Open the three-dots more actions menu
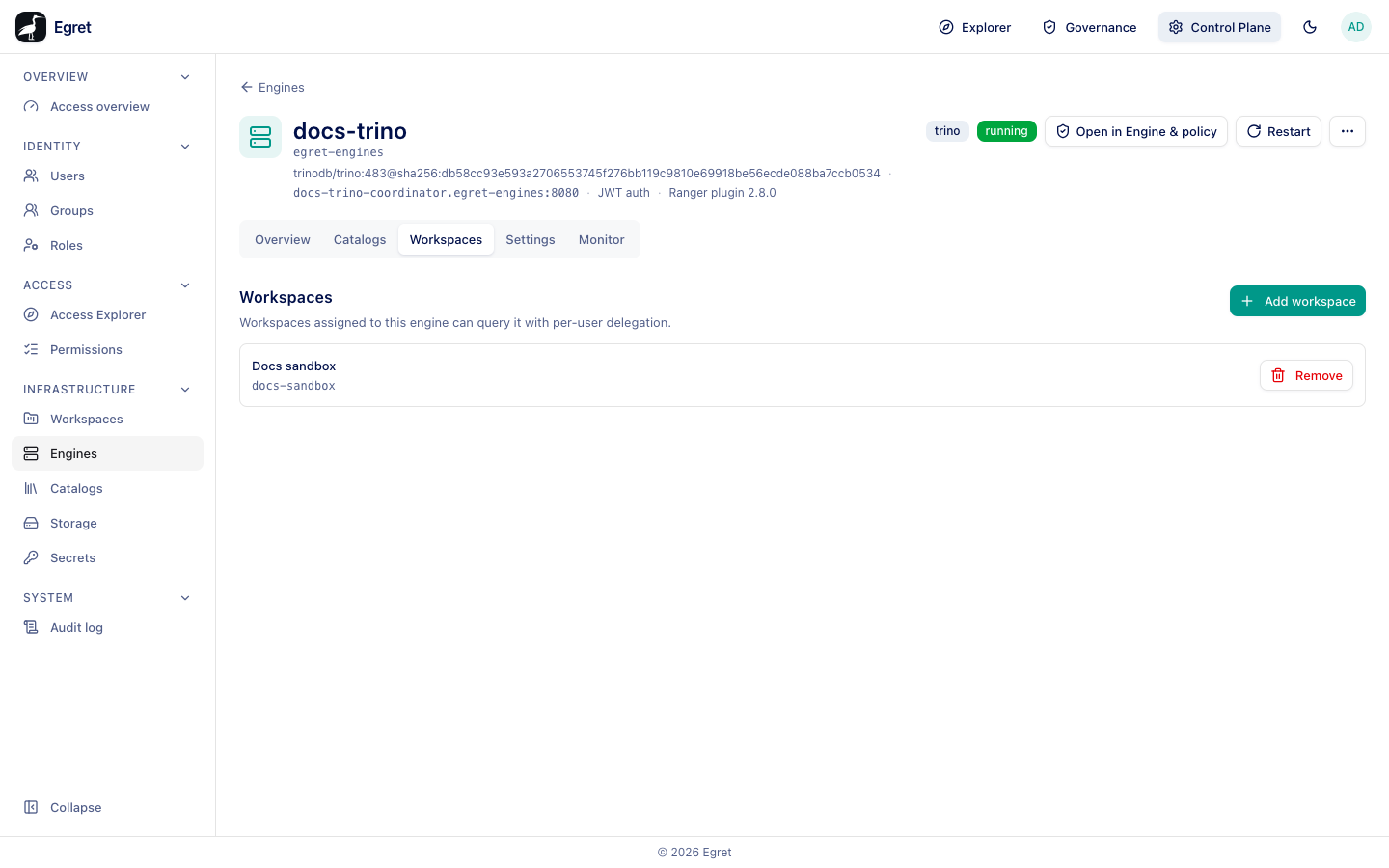Viewport: 1389px width, 868px height. point(1348,131)
